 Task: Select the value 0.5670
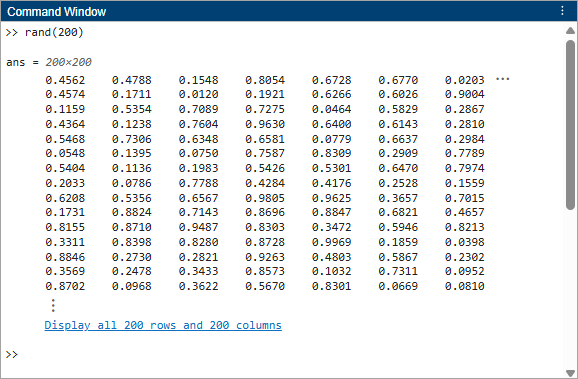tap(265, 286)
